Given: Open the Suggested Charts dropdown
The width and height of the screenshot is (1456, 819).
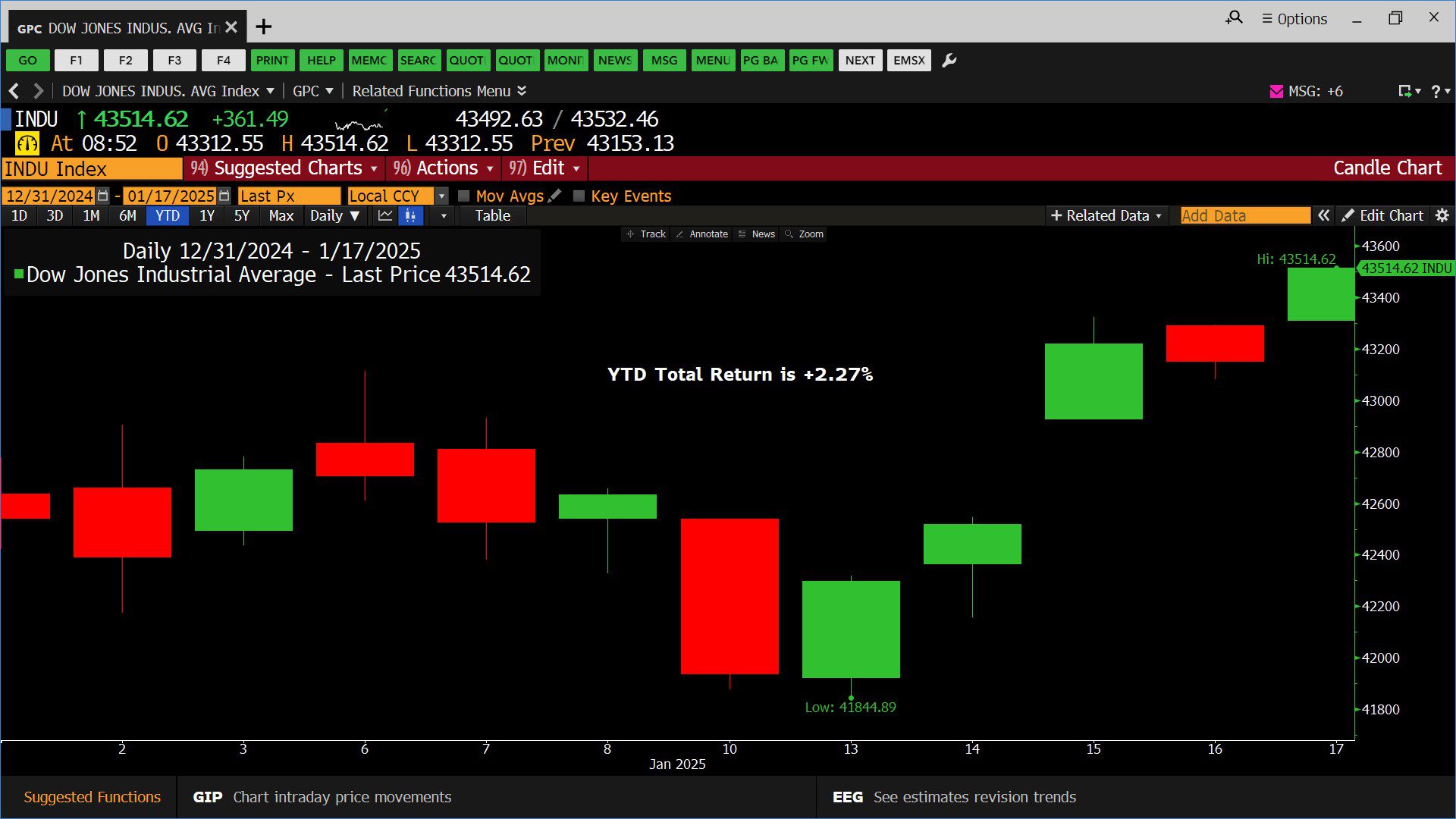Looking at the screenshot, I should click(284, 168).
